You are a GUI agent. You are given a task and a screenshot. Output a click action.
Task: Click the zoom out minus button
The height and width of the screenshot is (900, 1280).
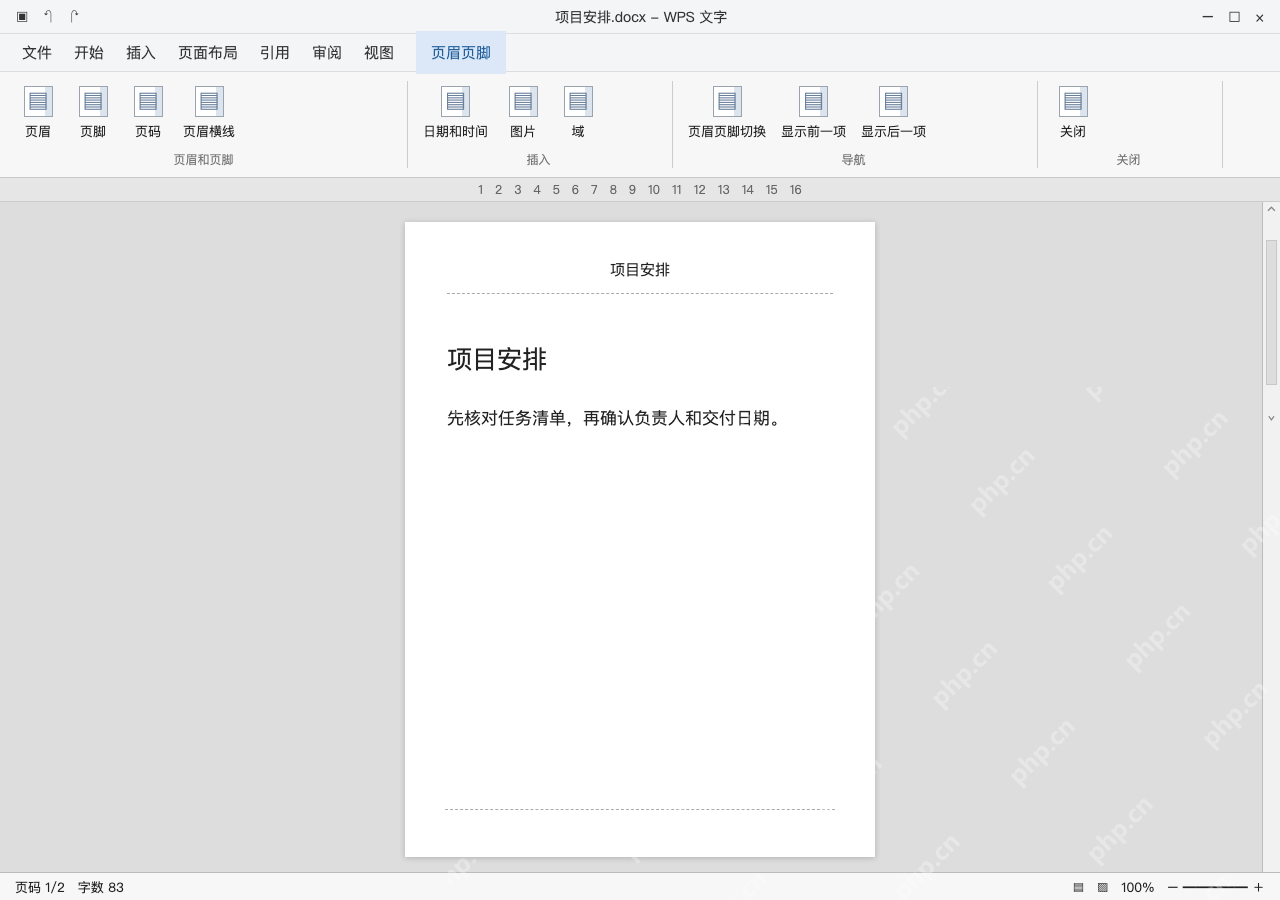(x=1172, y=887)
